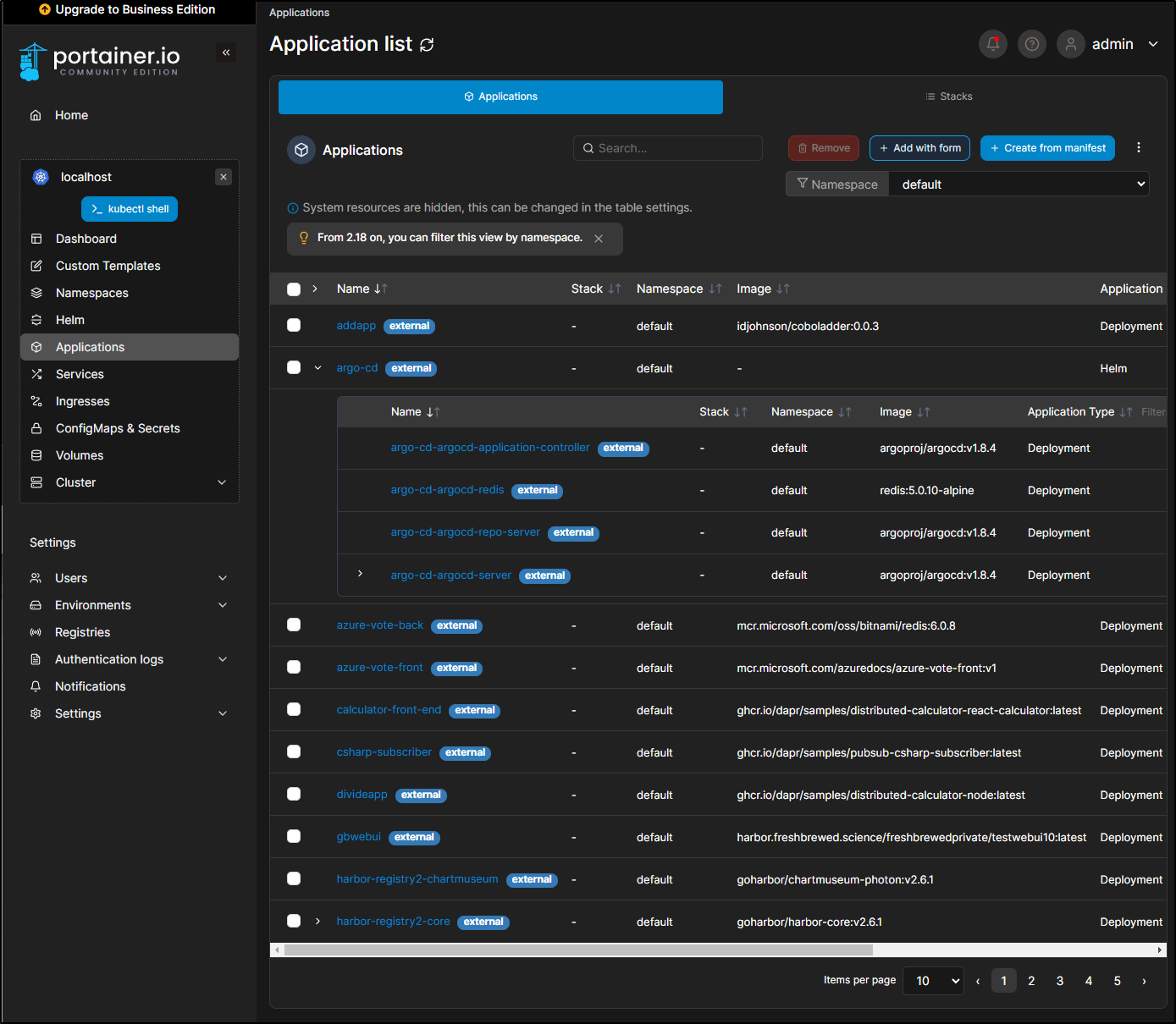Tick the checkbox for addapp row
The width and height of the screenshot is (1176, 1024).
tap(294, 326)
